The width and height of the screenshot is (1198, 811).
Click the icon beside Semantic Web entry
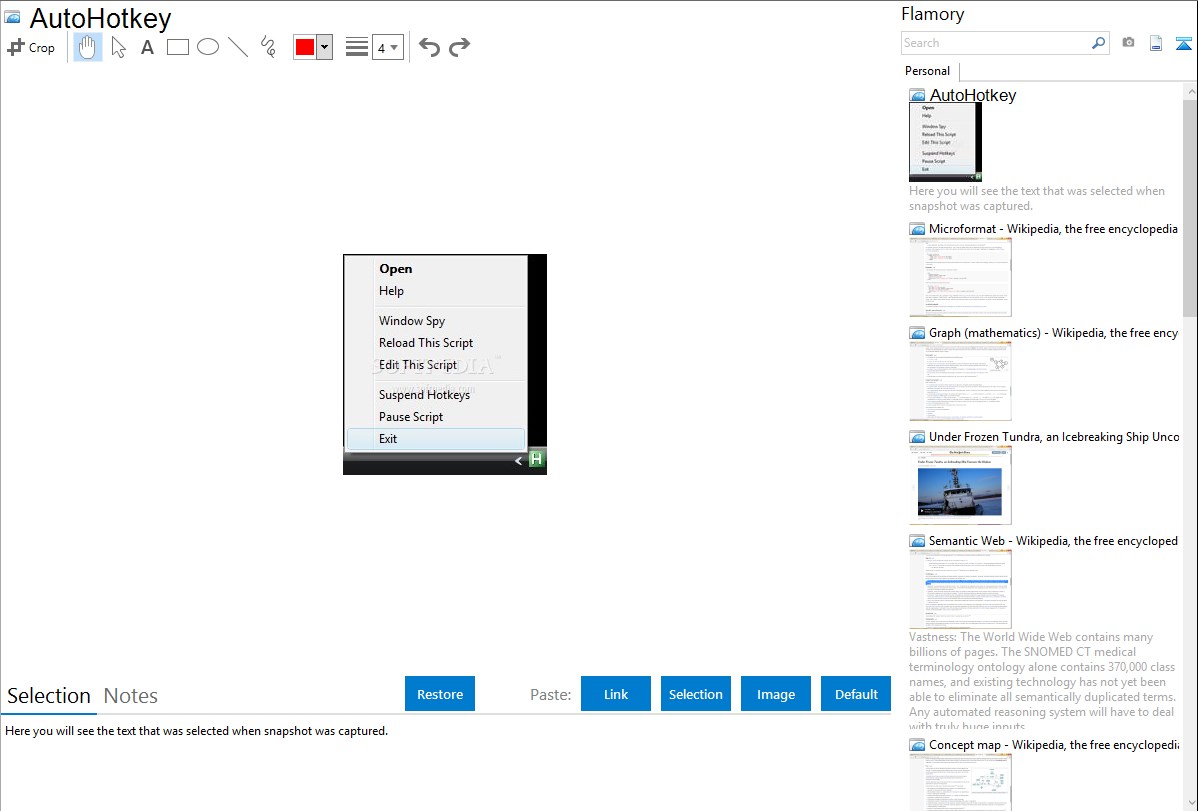(918, 541)
